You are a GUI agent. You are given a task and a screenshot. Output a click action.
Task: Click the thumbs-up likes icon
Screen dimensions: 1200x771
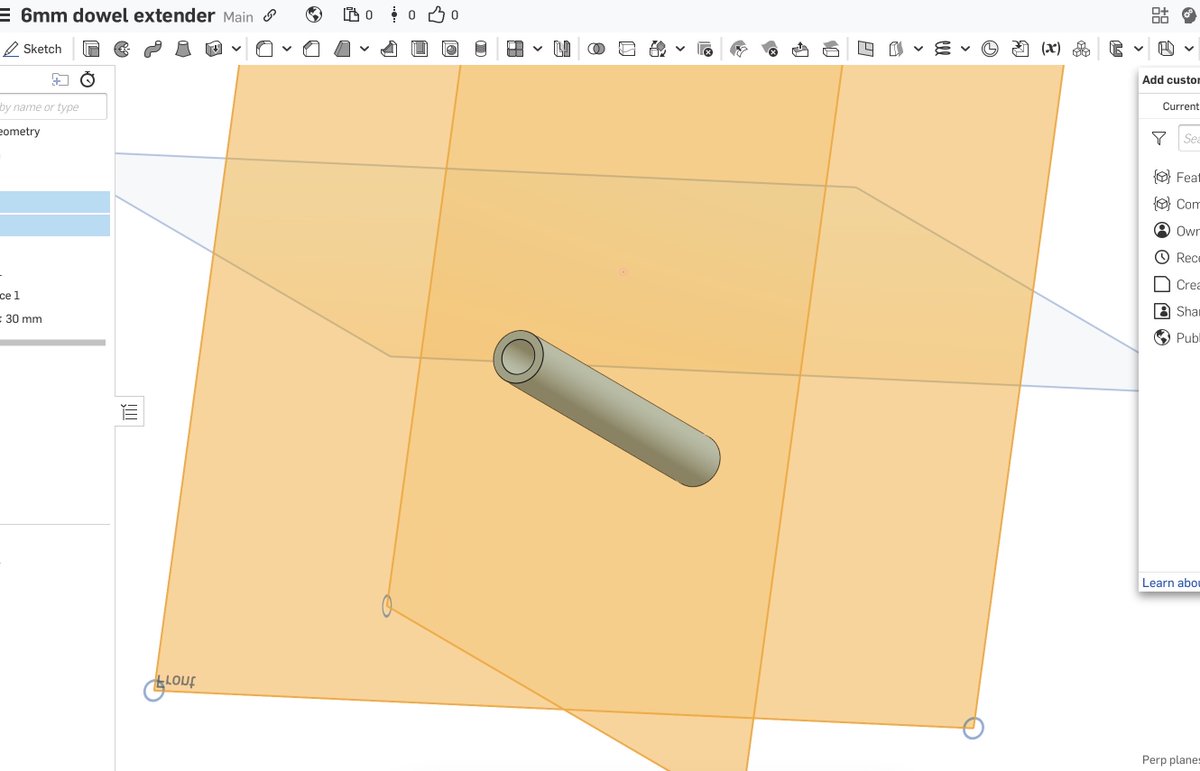(x=437, y=15)
